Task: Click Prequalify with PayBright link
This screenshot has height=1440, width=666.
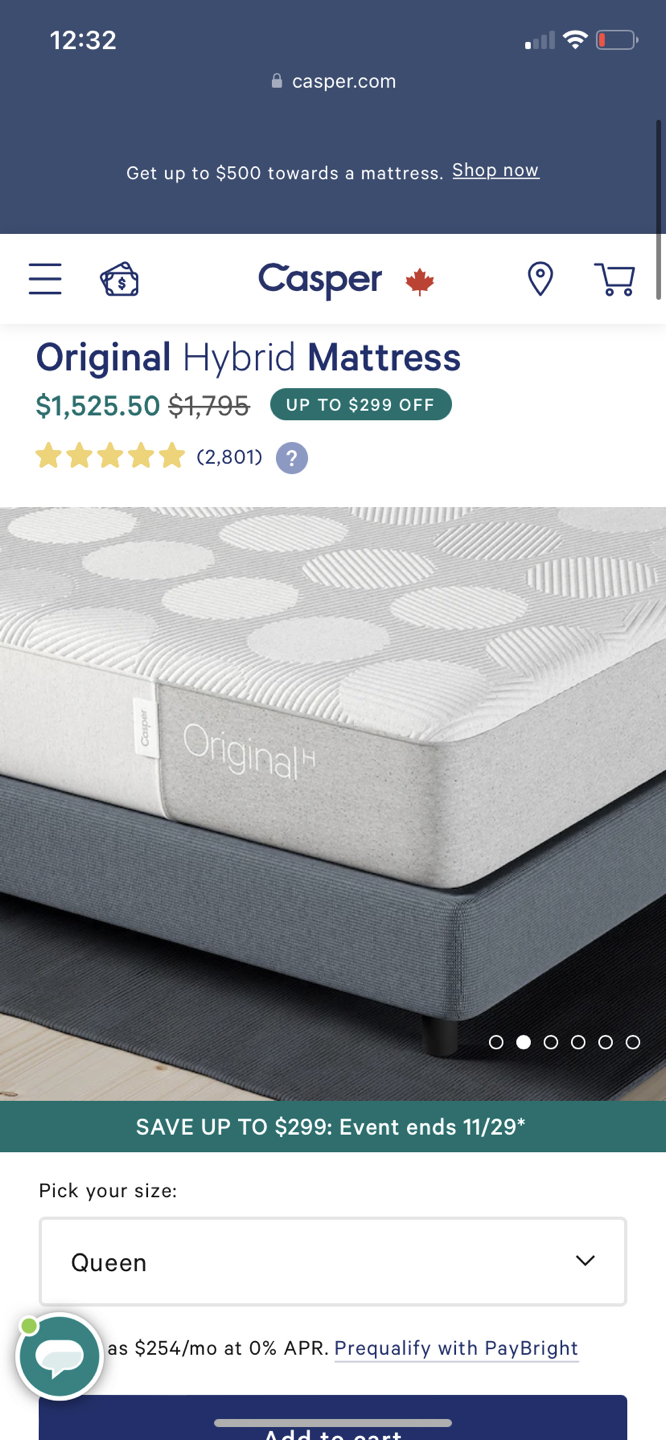Action: [456, 1348]
